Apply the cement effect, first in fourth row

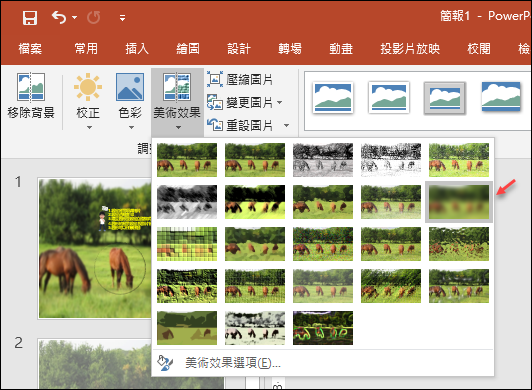pyautogui.click(x=187, y=286)
